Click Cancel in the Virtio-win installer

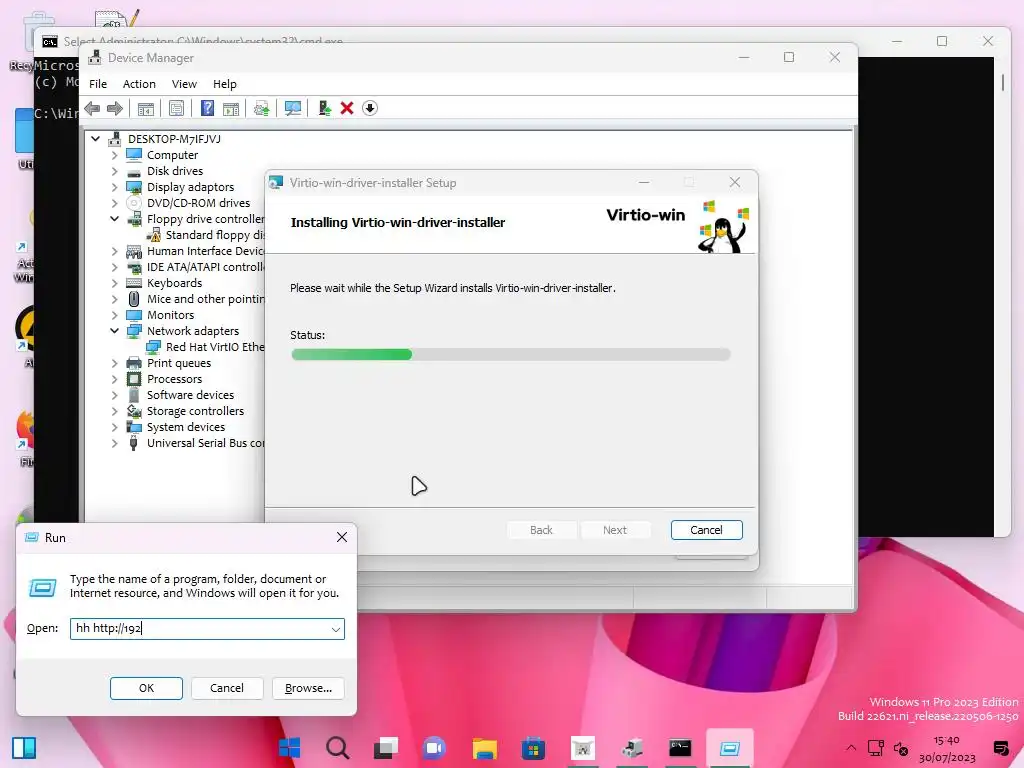click(707, 530)
